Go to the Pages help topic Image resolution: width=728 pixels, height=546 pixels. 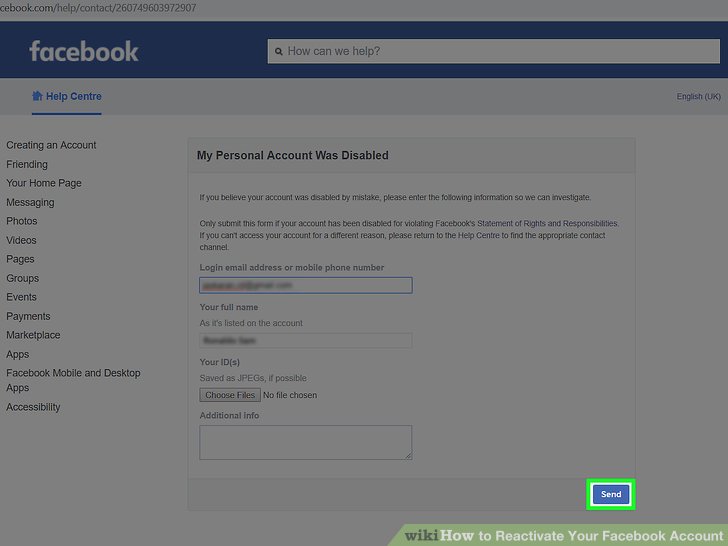click(x=20, y=259)
